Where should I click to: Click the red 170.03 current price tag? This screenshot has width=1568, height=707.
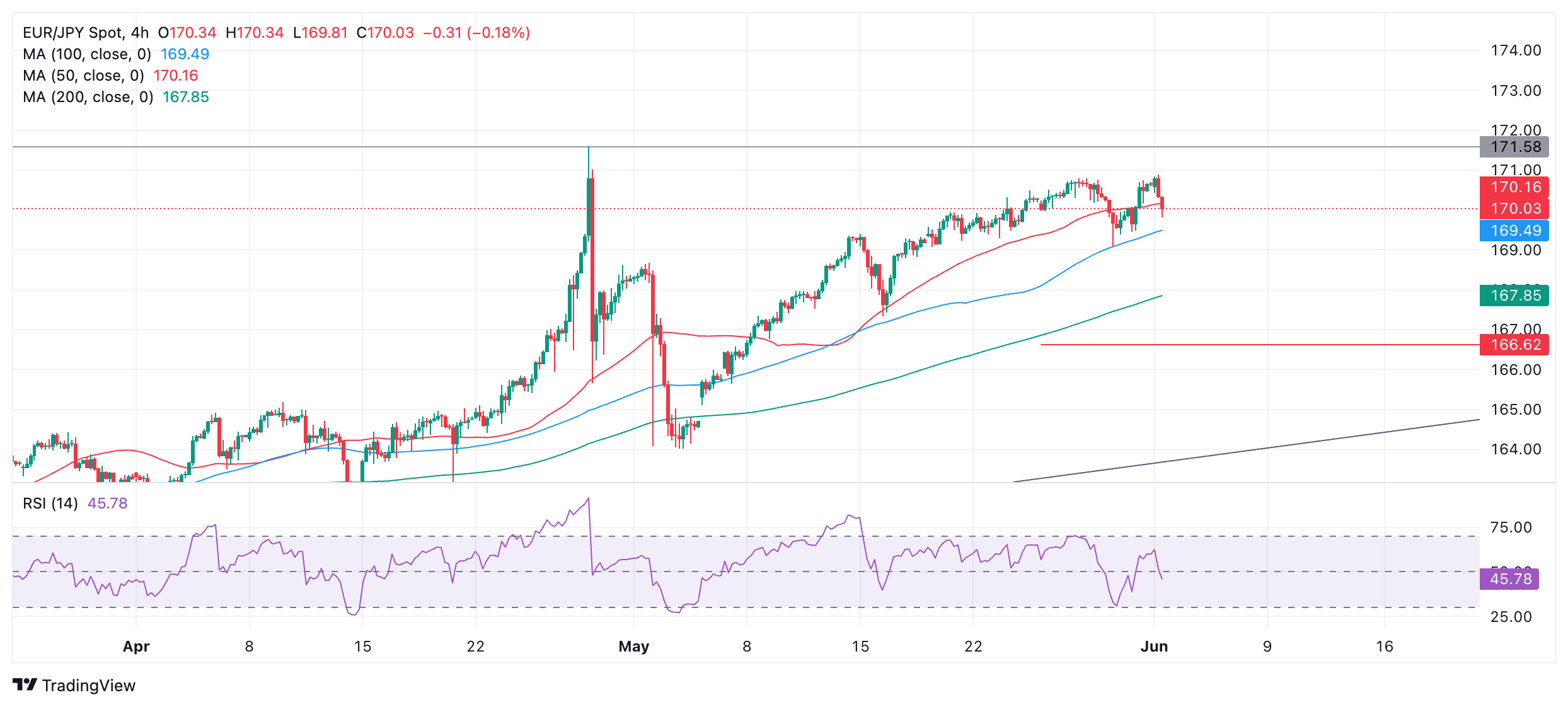1514,209
